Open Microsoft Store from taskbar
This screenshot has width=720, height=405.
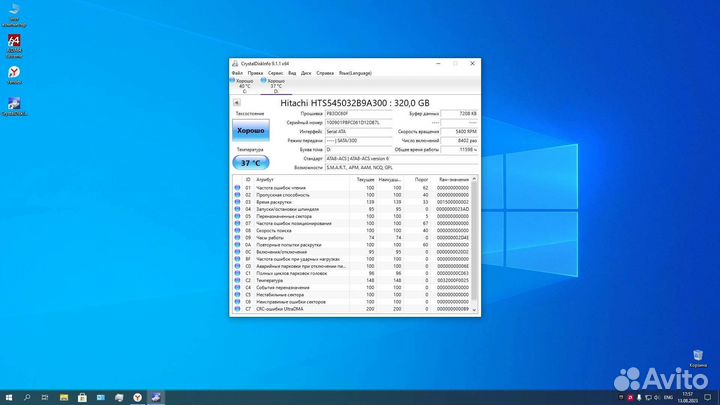click(82, 398)
